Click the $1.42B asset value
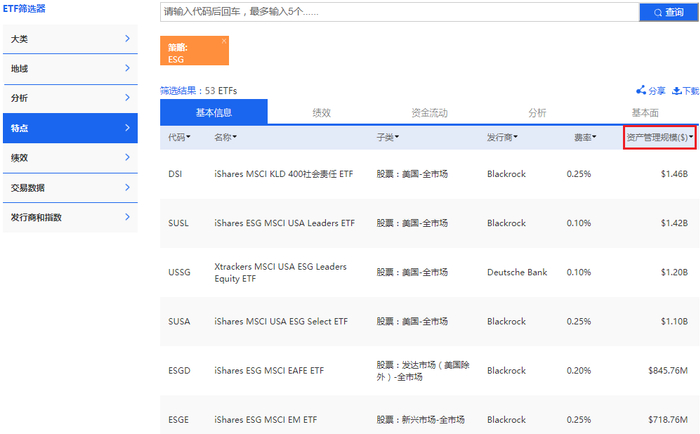Viewport: 700px width, 434px height. (x=674, y=223)
